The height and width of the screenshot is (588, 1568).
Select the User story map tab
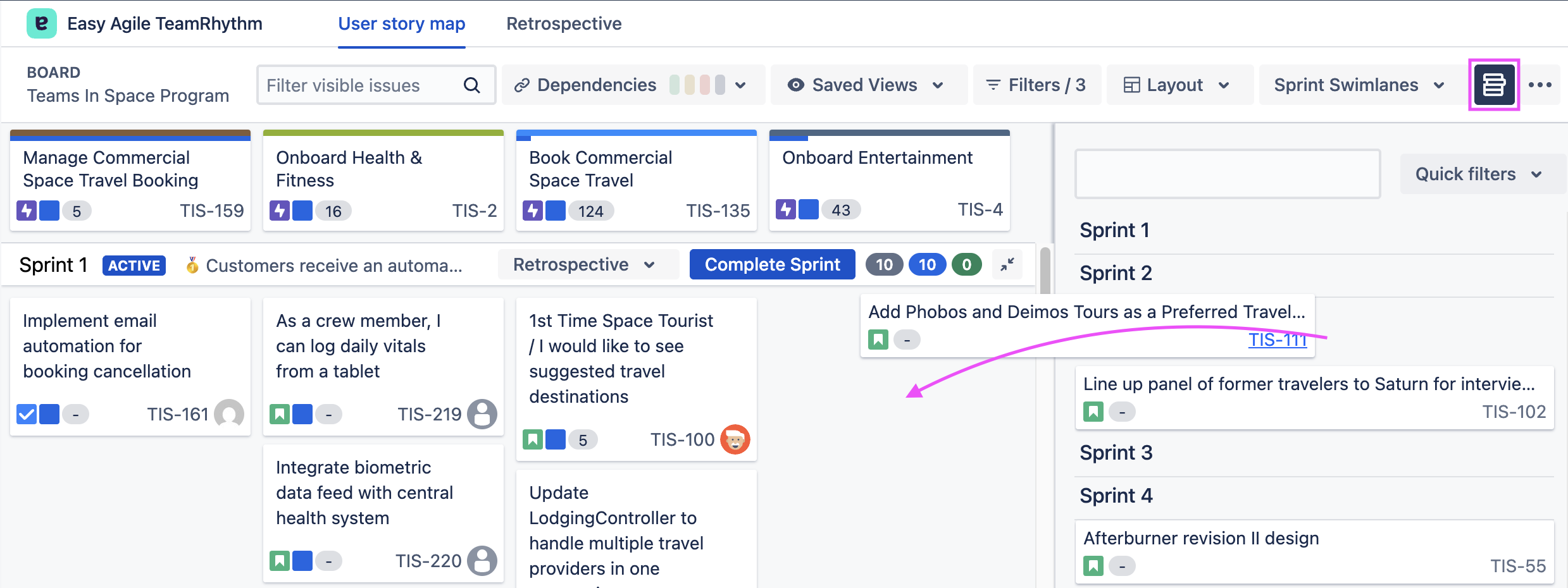pos(402,24)
